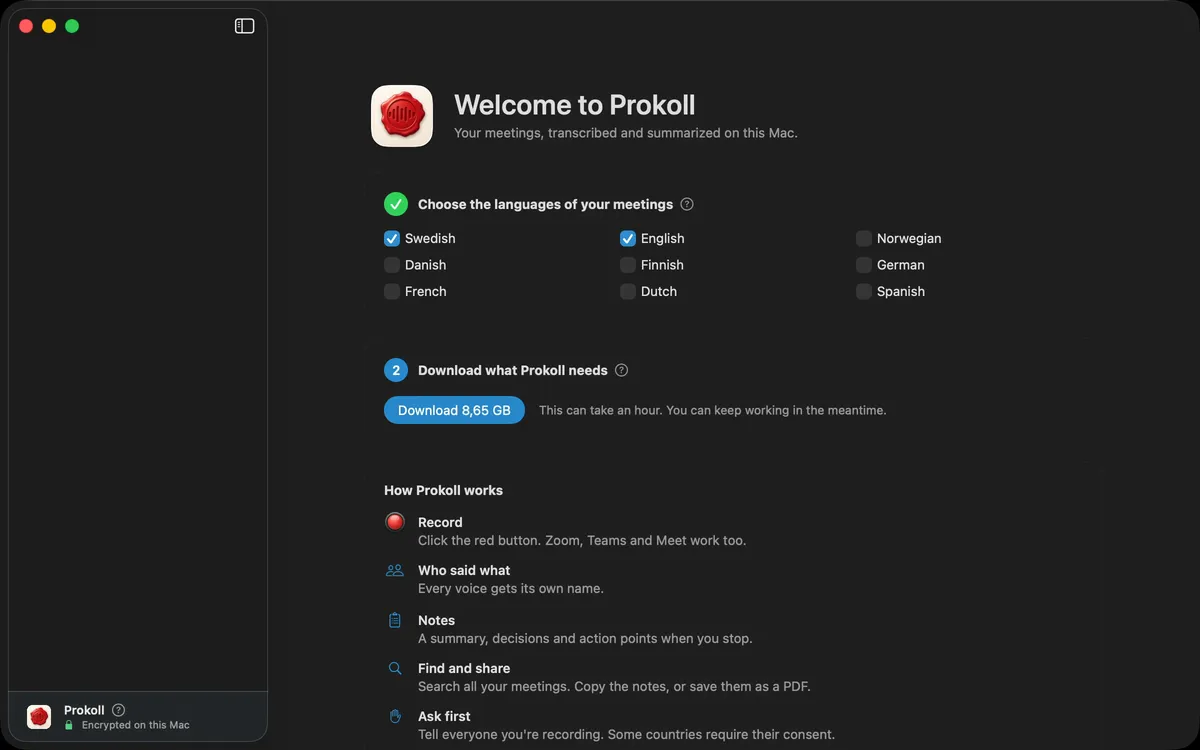
Task: Click the 'Notes' feature title
Action: 436,620
